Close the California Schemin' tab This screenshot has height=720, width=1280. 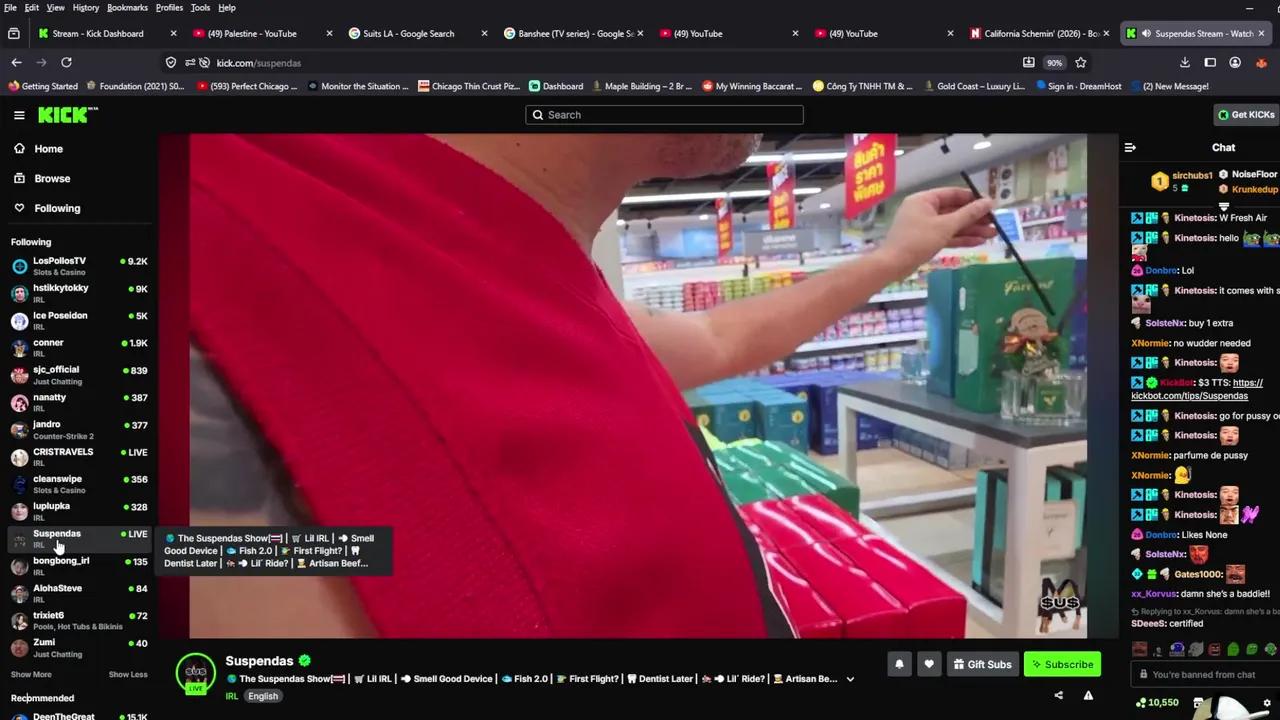tap(1106, 33)
